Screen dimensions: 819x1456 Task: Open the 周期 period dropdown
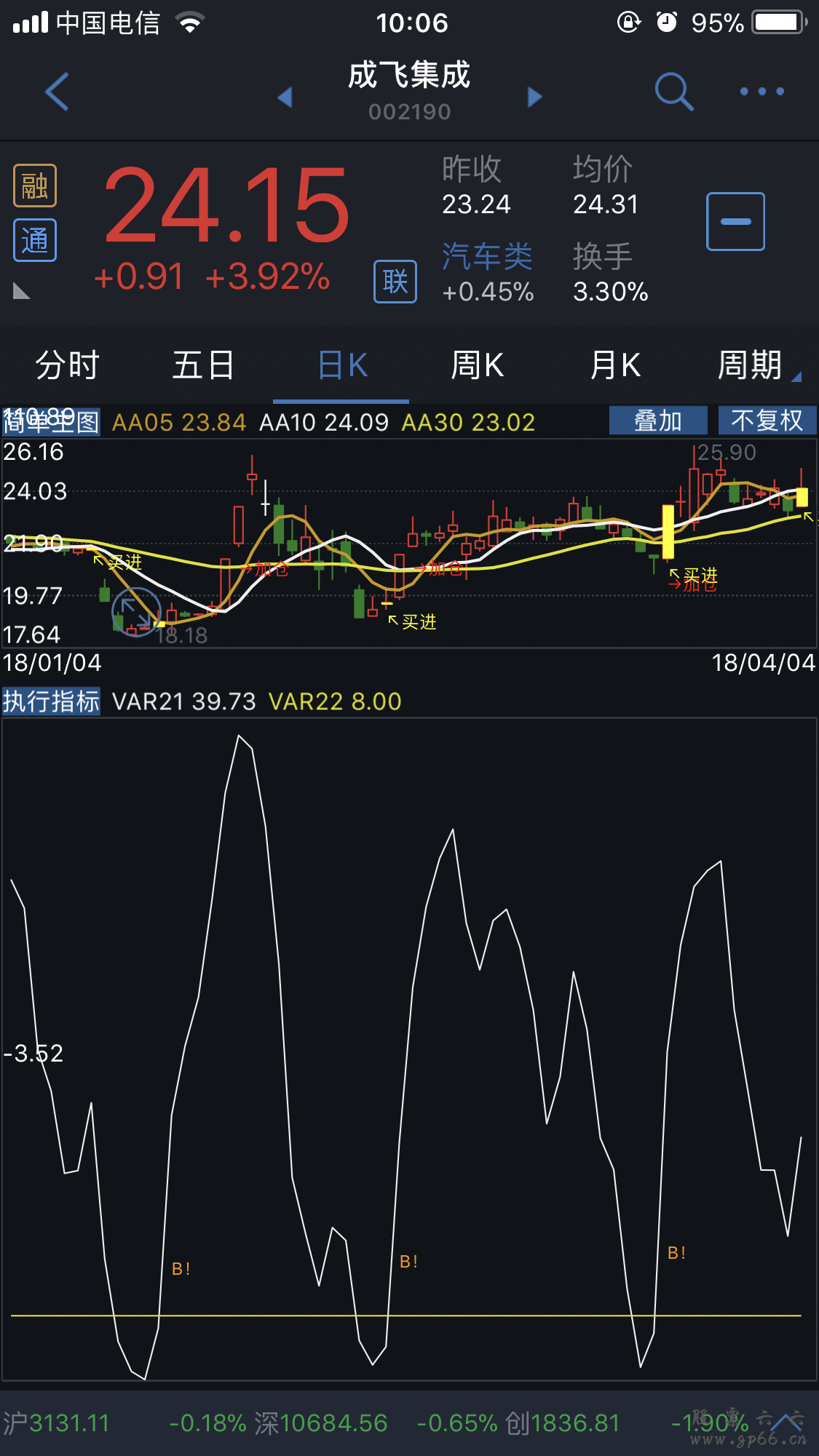click(758, 365)
